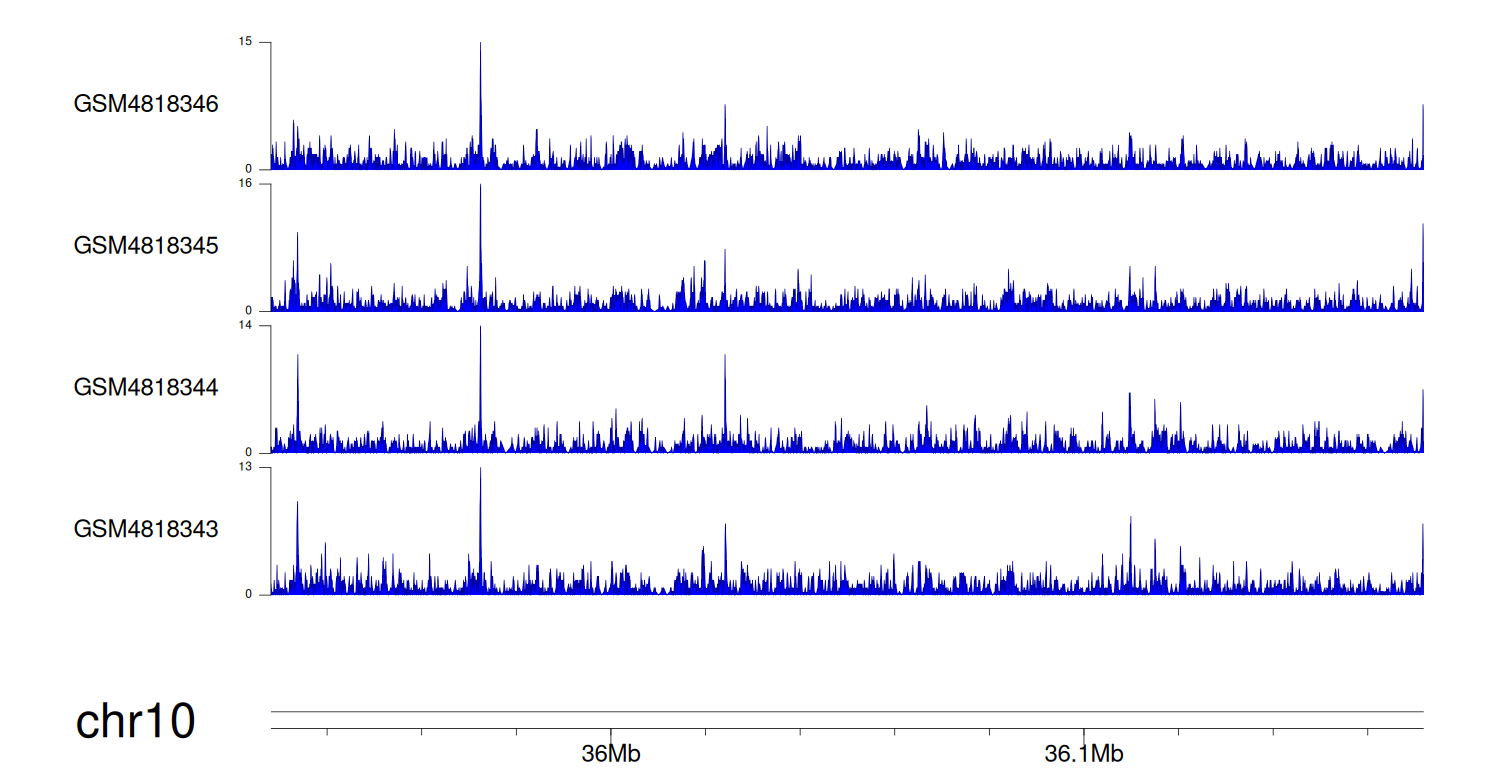Click the 36Mb axis position label

point(610,754)
